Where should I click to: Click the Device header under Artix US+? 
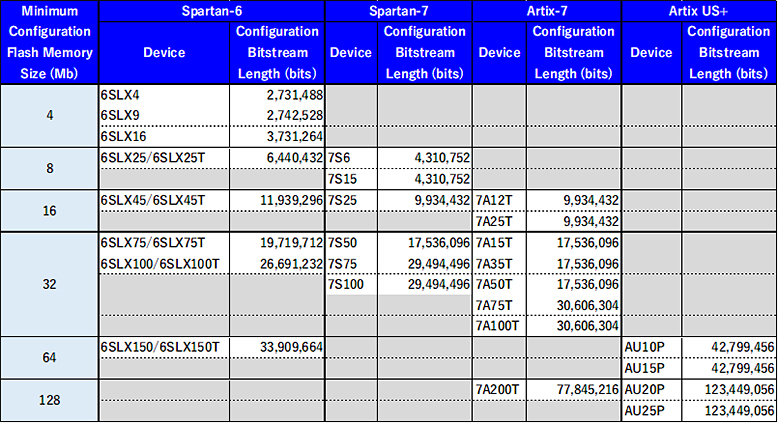click(x=651, y=53)
